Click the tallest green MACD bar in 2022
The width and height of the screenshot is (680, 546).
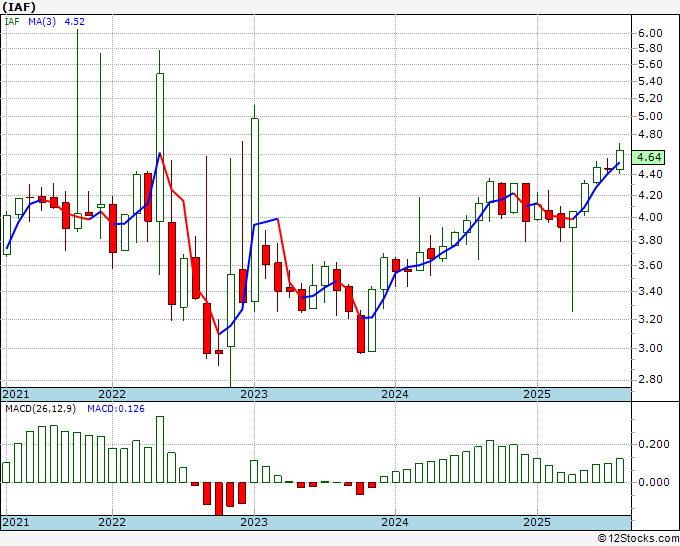(160, 449)
